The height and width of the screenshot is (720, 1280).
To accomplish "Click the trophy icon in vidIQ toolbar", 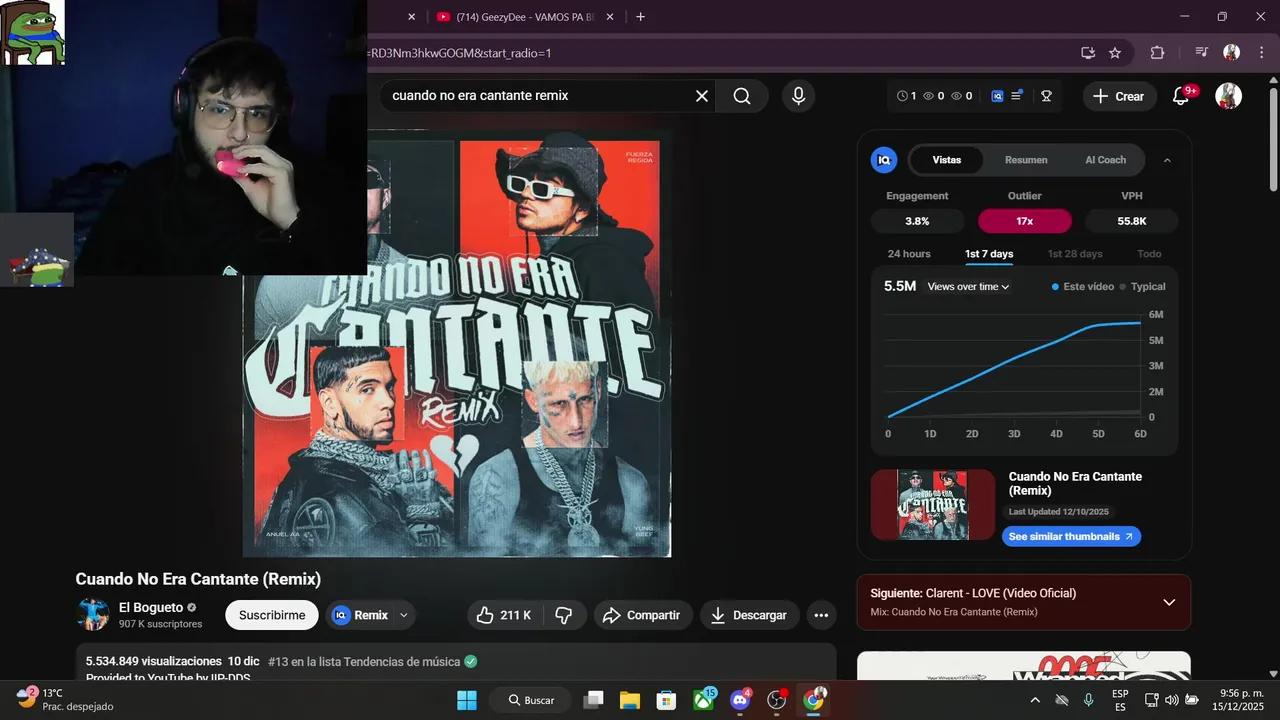I will pyautogui.click(x=1047, y=96).
